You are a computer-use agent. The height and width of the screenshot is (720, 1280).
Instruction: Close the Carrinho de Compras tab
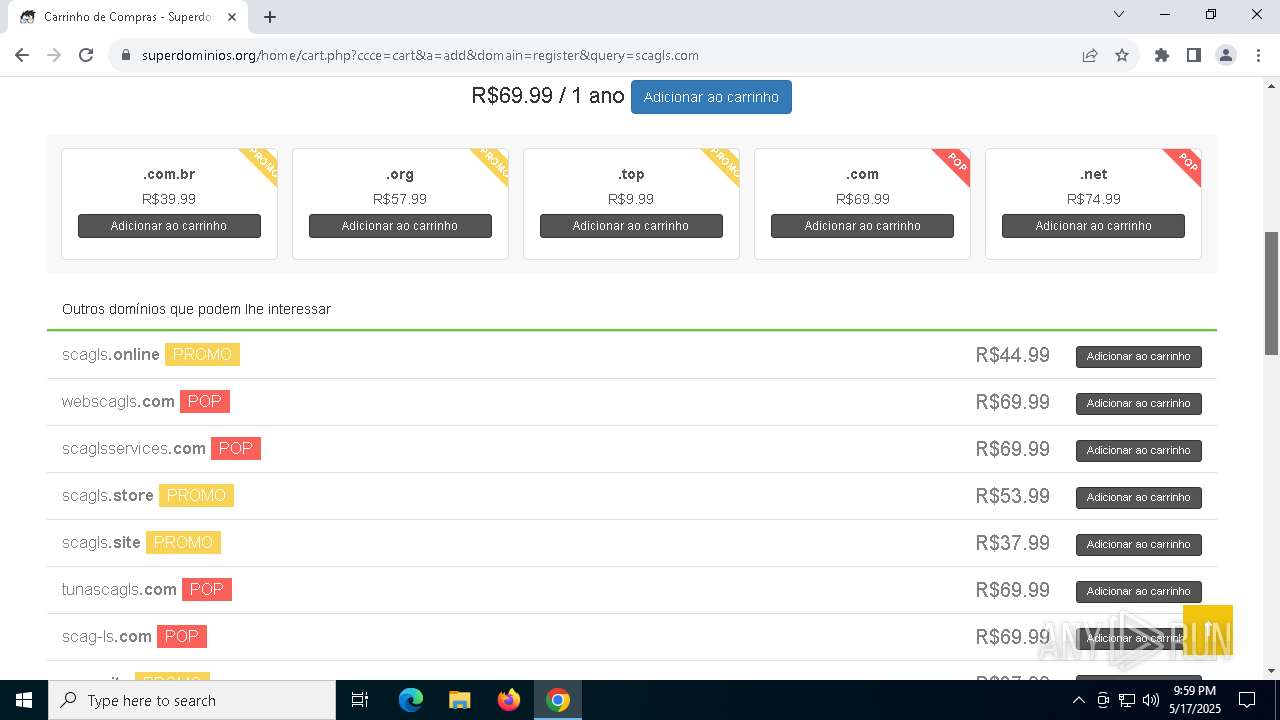[x=232, y=17]
